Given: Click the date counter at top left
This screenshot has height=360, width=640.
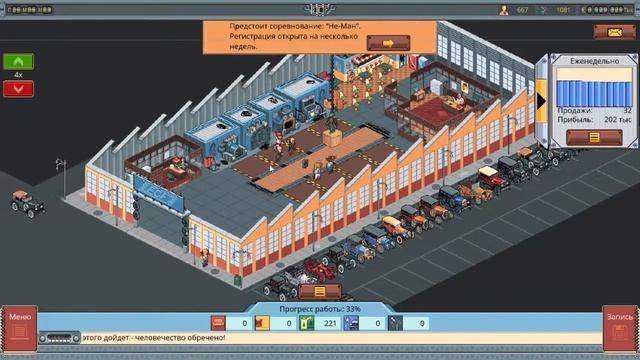Looking at the screenshot, I should pos(29,10).
